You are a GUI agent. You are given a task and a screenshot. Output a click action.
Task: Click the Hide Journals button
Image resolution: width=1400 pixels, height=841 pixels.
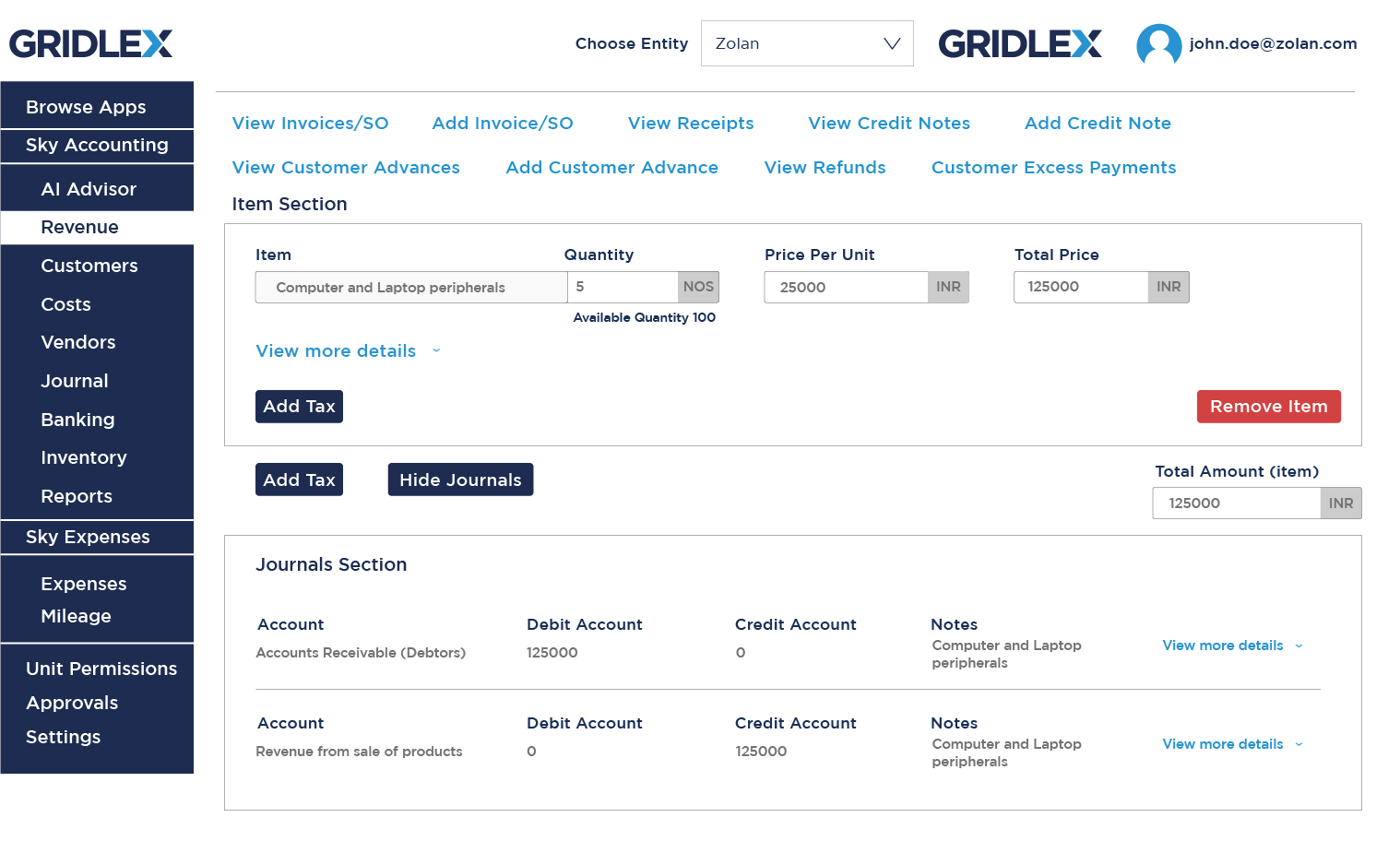pos(460,480)
